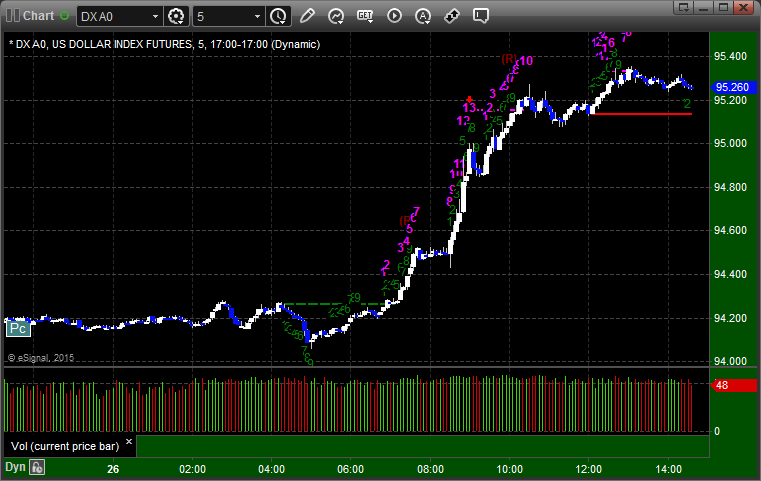Expand the interval 5 dropdown
761x481 pixels.
pos(257,17)
